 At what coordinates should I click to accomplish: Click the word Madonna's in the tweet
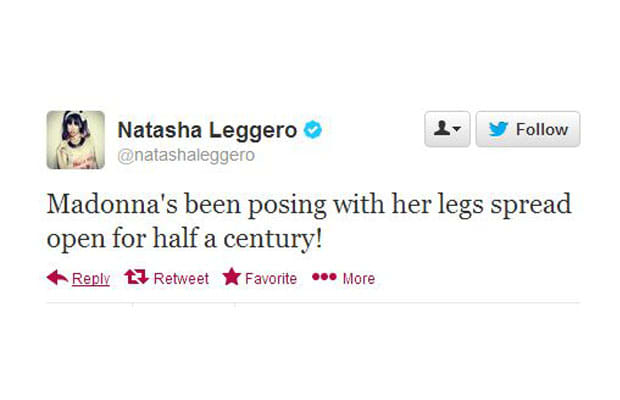tap(112, 204)
